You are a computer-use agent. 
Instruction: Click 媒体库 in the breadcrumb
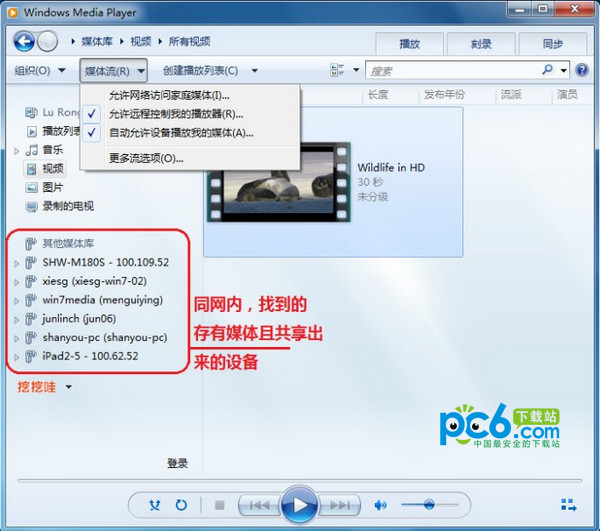[97, 41]
